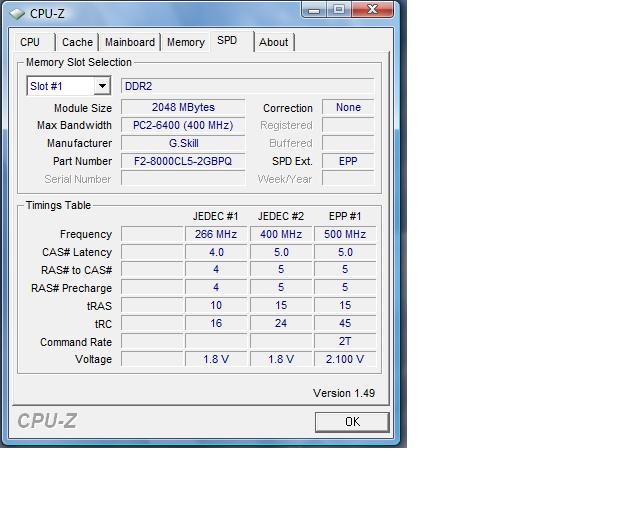Click the 4.0 CAS# Latency cell
The width and height of the screenshot is (640, 512).
click(x=216, y=252)
